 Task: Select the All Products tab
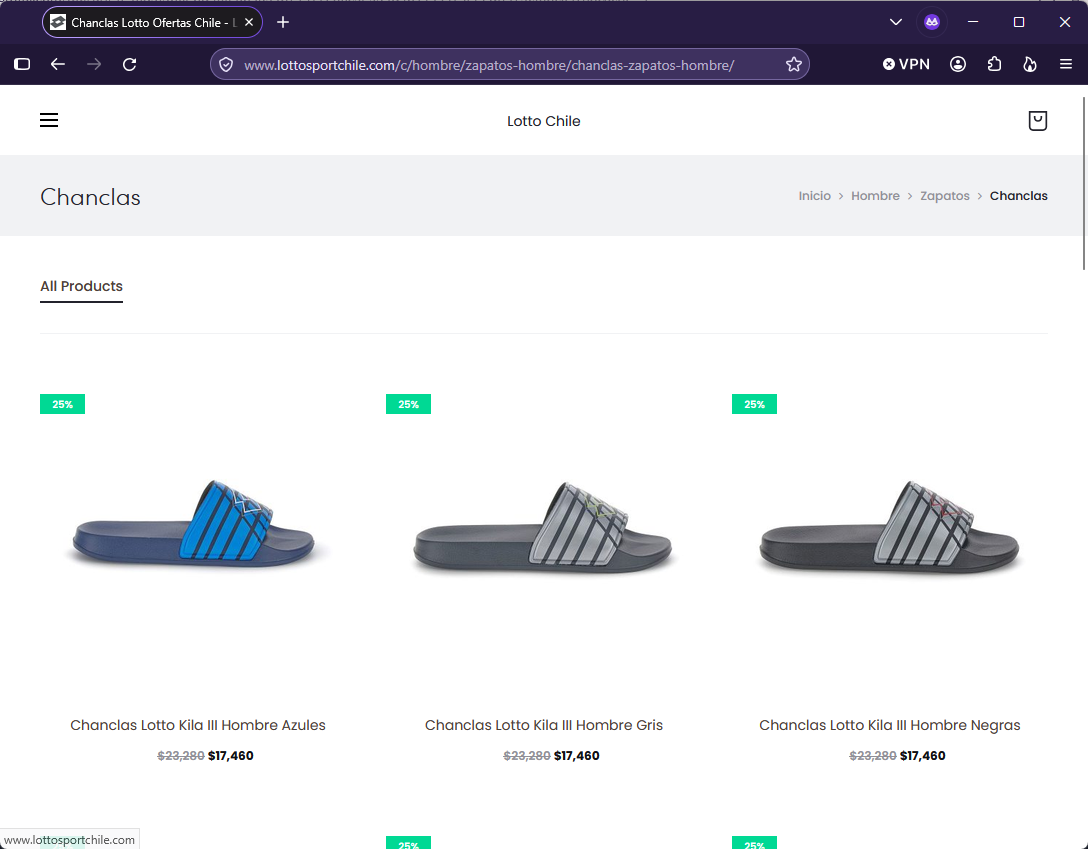click(x=81, y=286)
